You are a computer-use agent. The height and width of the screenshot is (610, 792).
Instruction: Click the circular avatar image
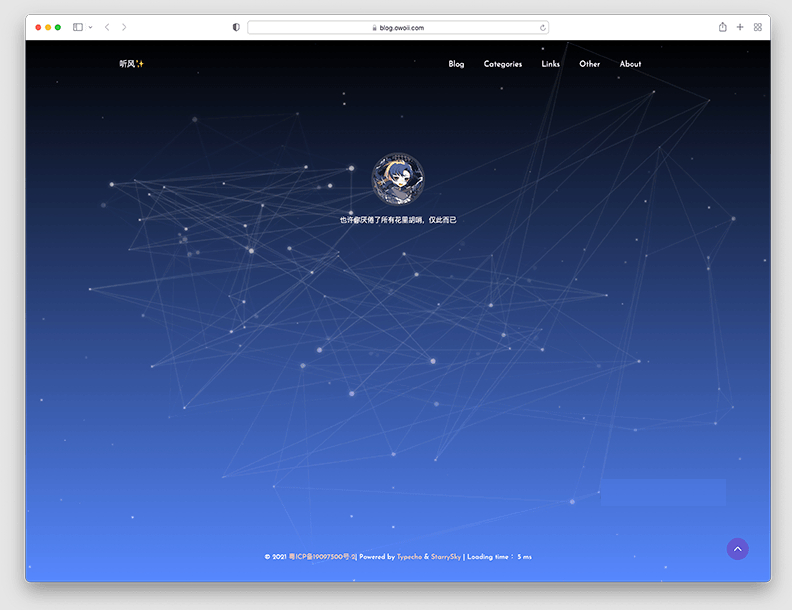click(x=398, y=179)
